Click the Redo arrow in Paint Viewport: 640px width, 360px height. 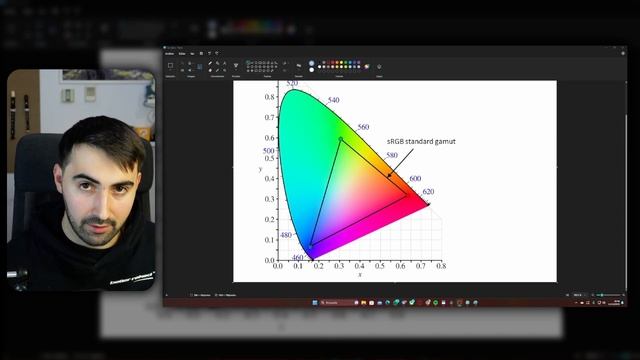coord(217,53)
